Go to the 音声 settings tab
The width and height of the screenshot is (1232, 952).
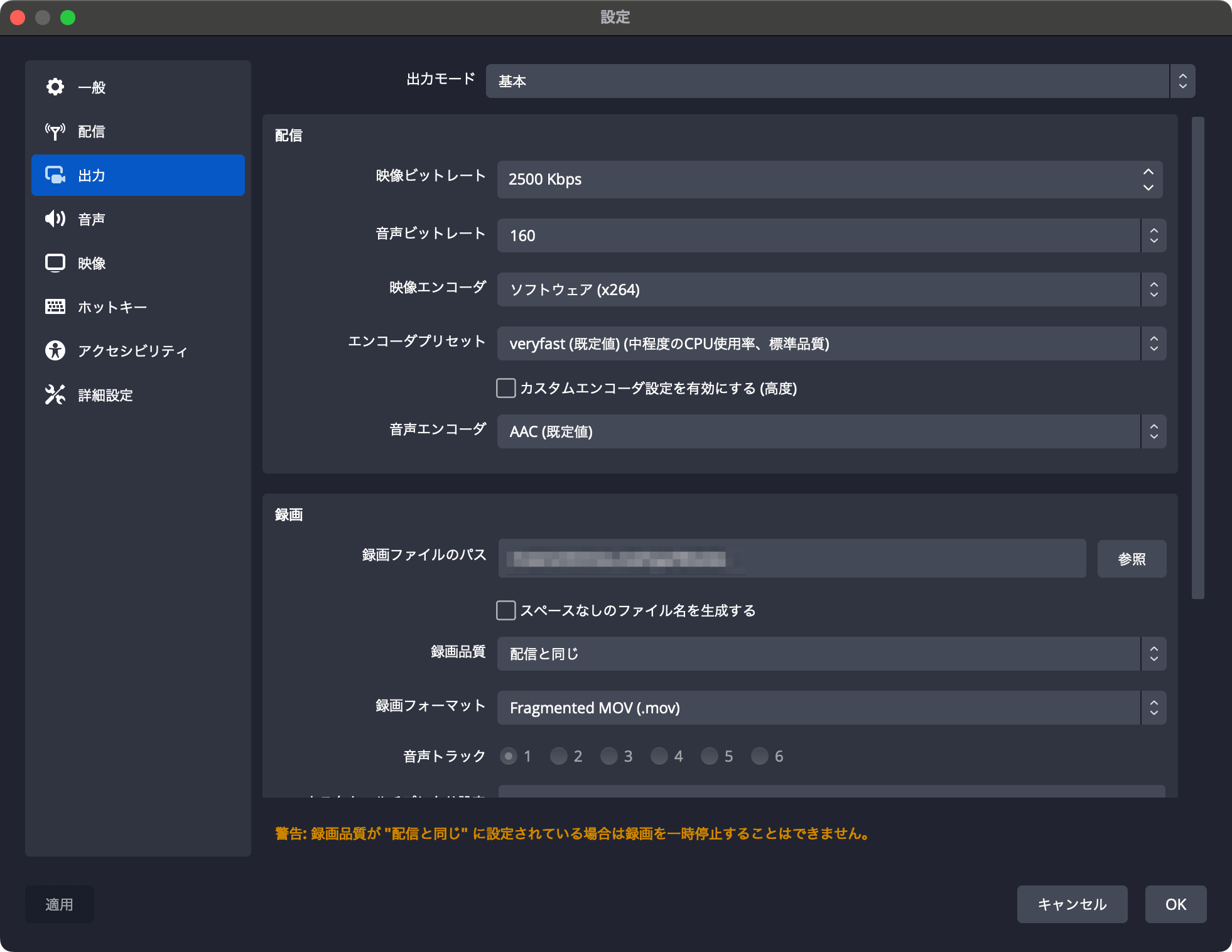pos(138,219)
